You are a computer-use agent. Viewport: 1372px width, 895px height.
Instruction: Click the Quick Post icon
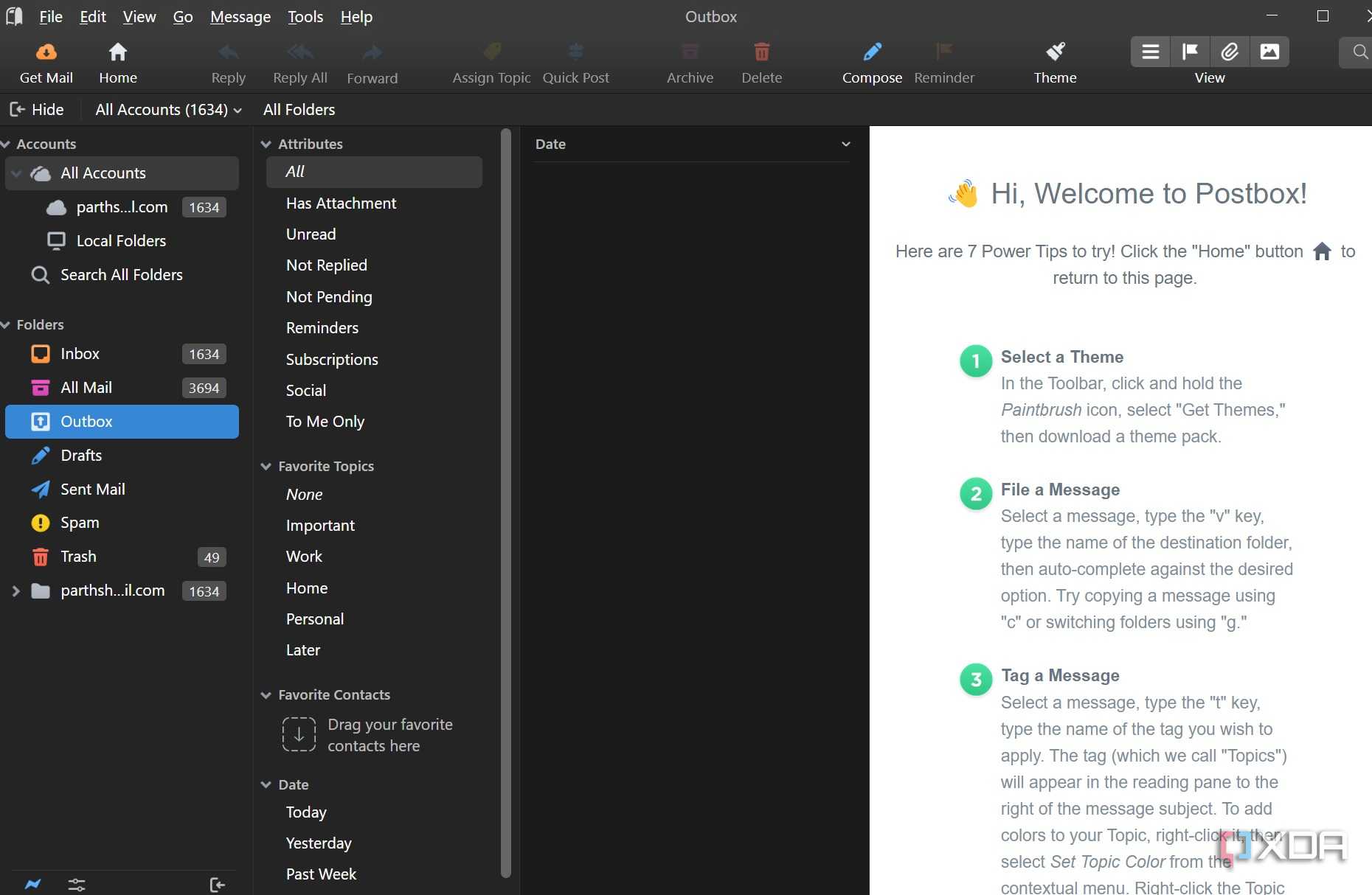click(x=576, y=52)
